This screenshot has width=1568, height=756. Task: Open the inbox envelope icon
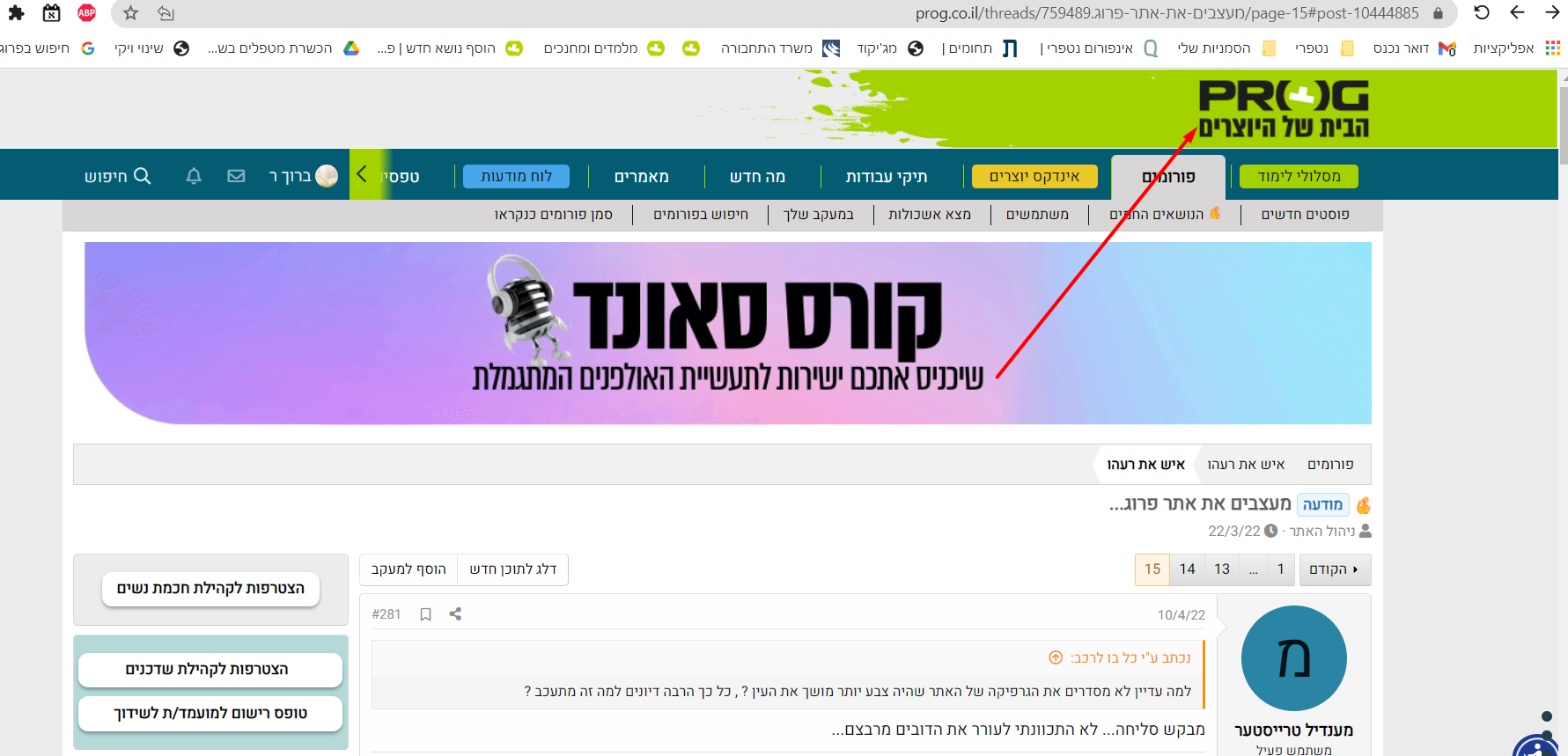point(236,176)
